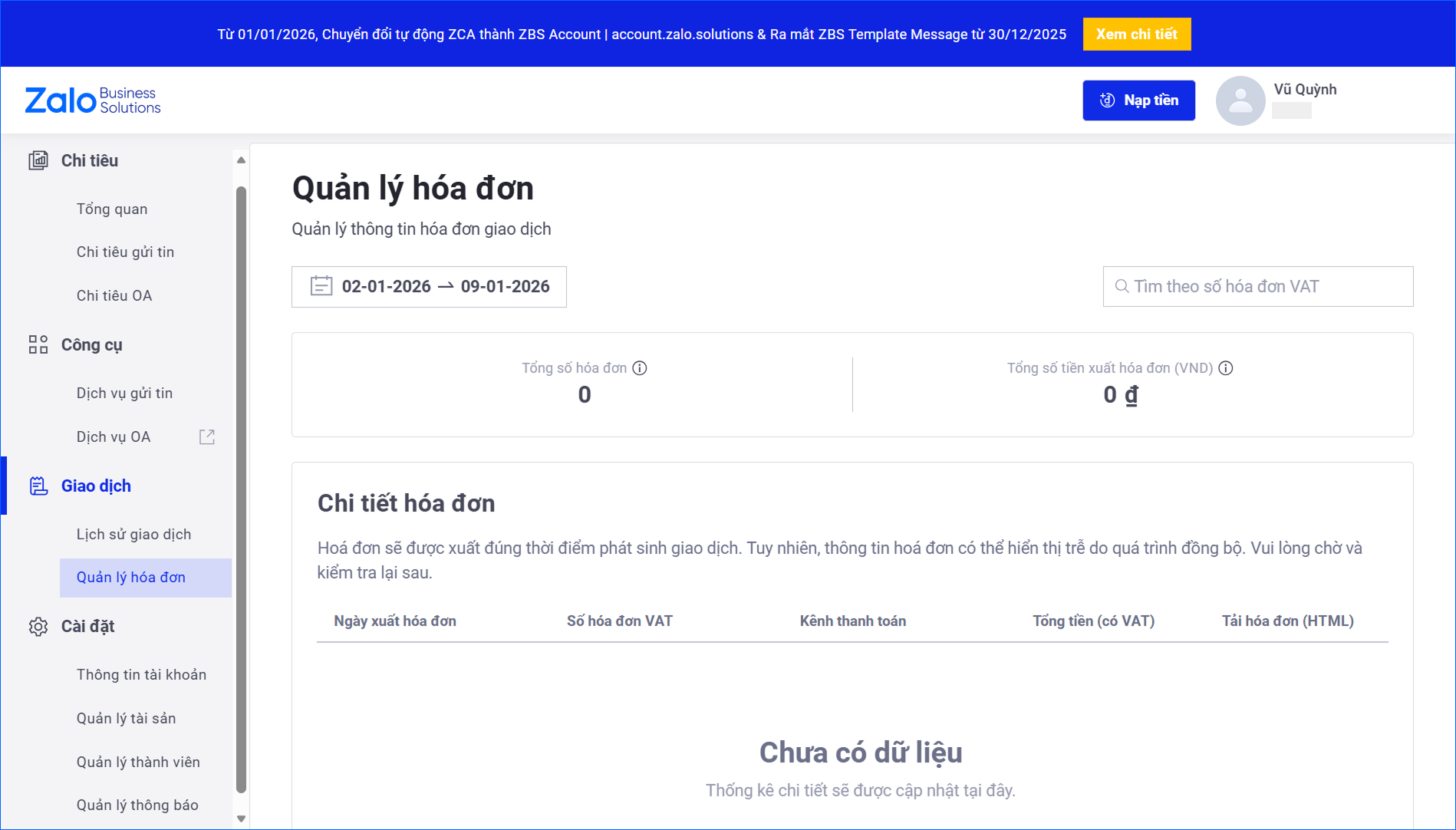This screenshot has width=1456, height=830.
Task: Open the date range picker
Action: click(x=429, y=287)
